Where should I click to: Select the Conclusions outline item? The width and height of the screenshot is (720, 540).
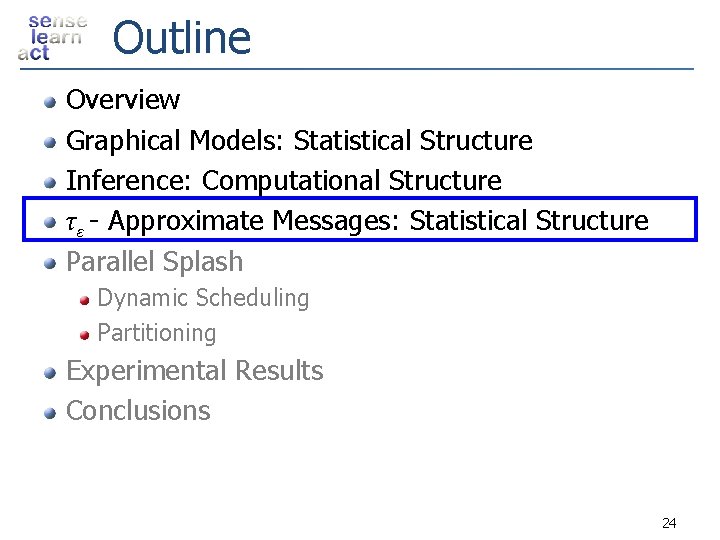138,410
